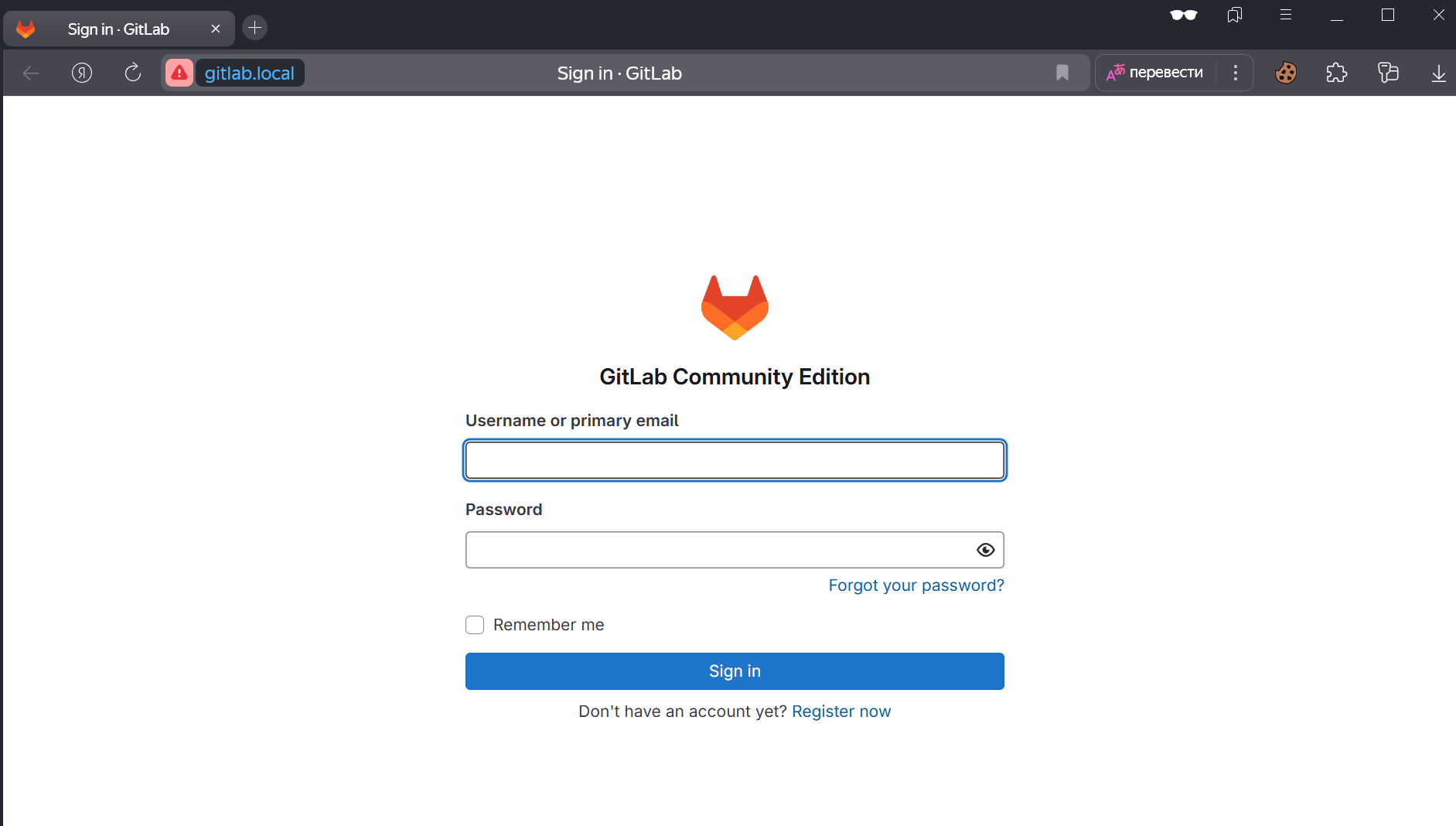
Task: Click the Register now link
Action: (841, 712)
